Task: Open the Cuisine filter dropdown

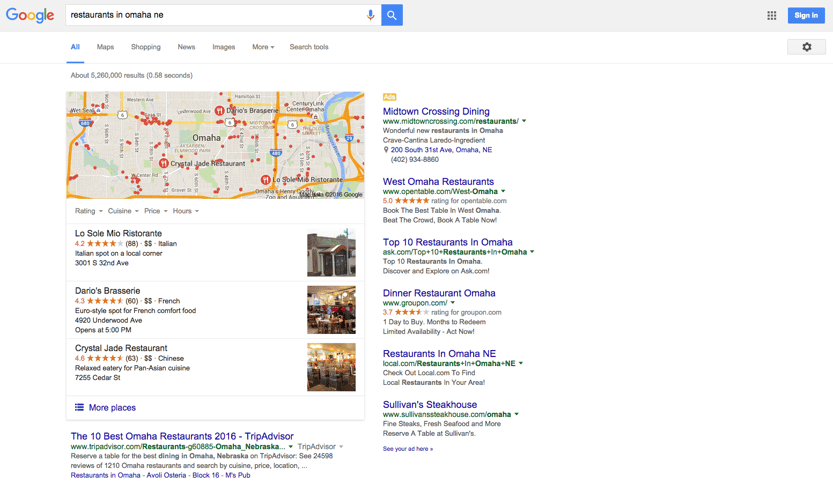Action: click(x=123, y=211)
